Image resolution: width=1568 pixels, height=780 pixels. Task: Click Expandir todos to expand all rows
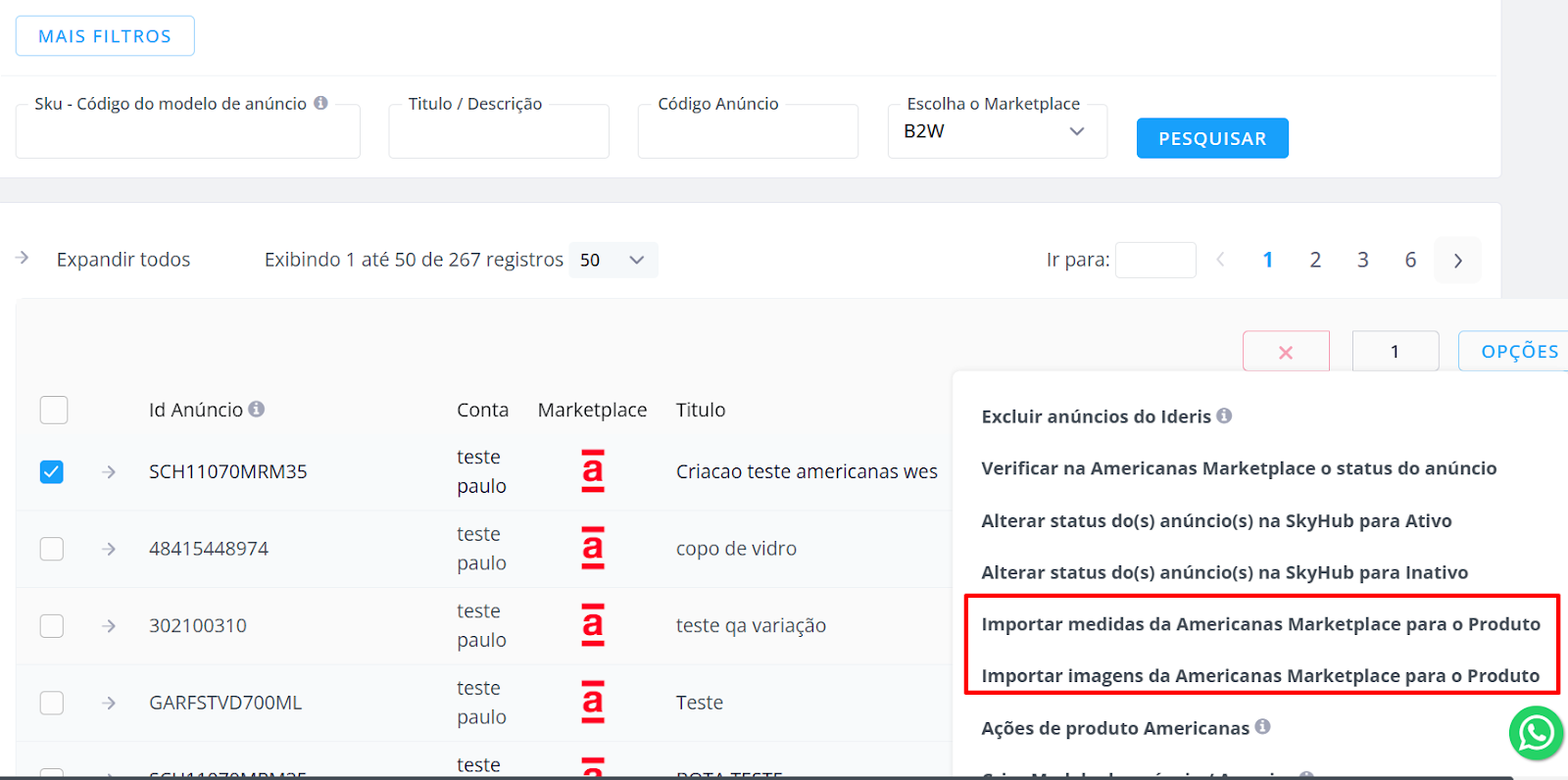coord(123,260)
